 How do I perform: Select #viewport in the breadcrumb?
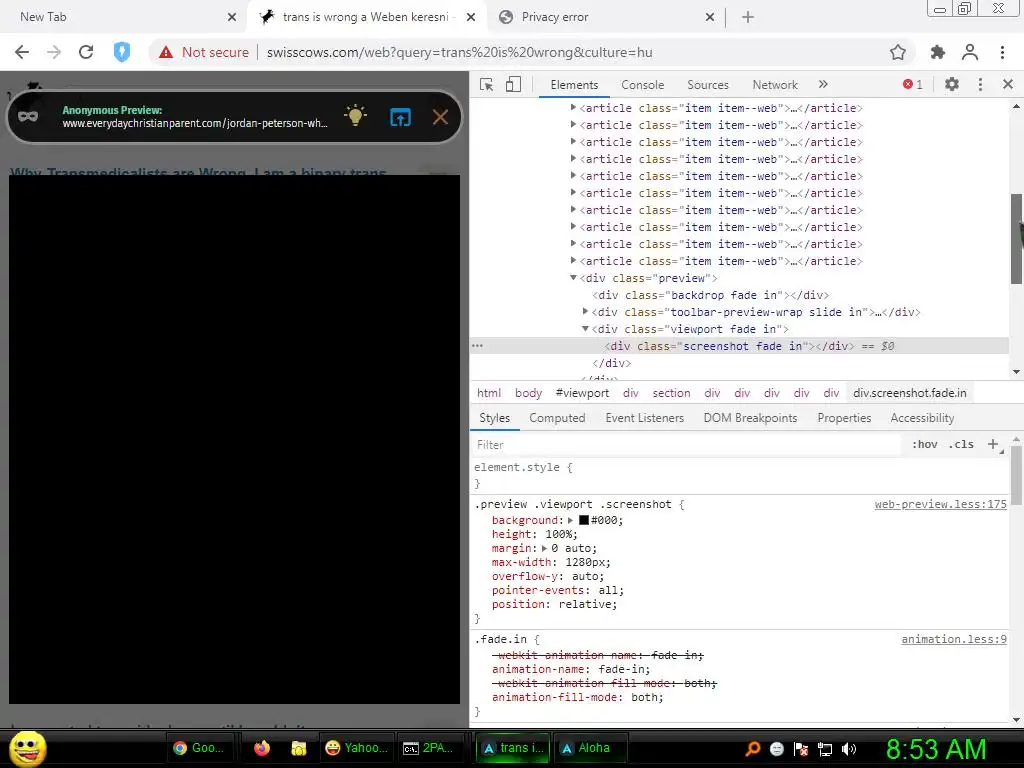582,393
